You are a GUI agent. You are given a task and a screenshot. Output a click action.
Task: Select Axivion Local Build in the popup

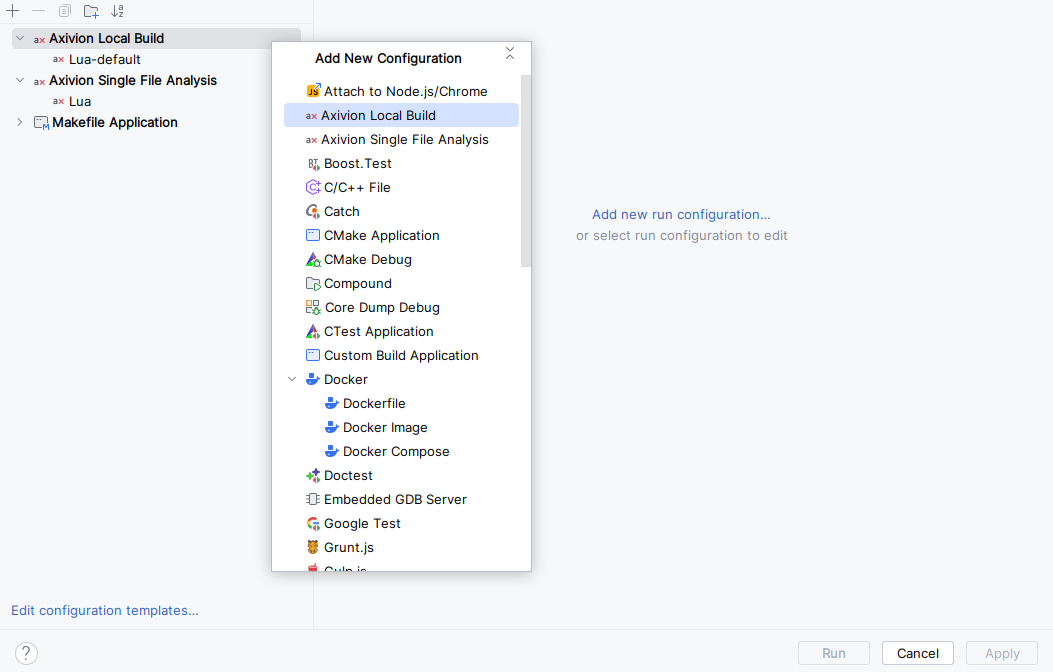[402, 115]
